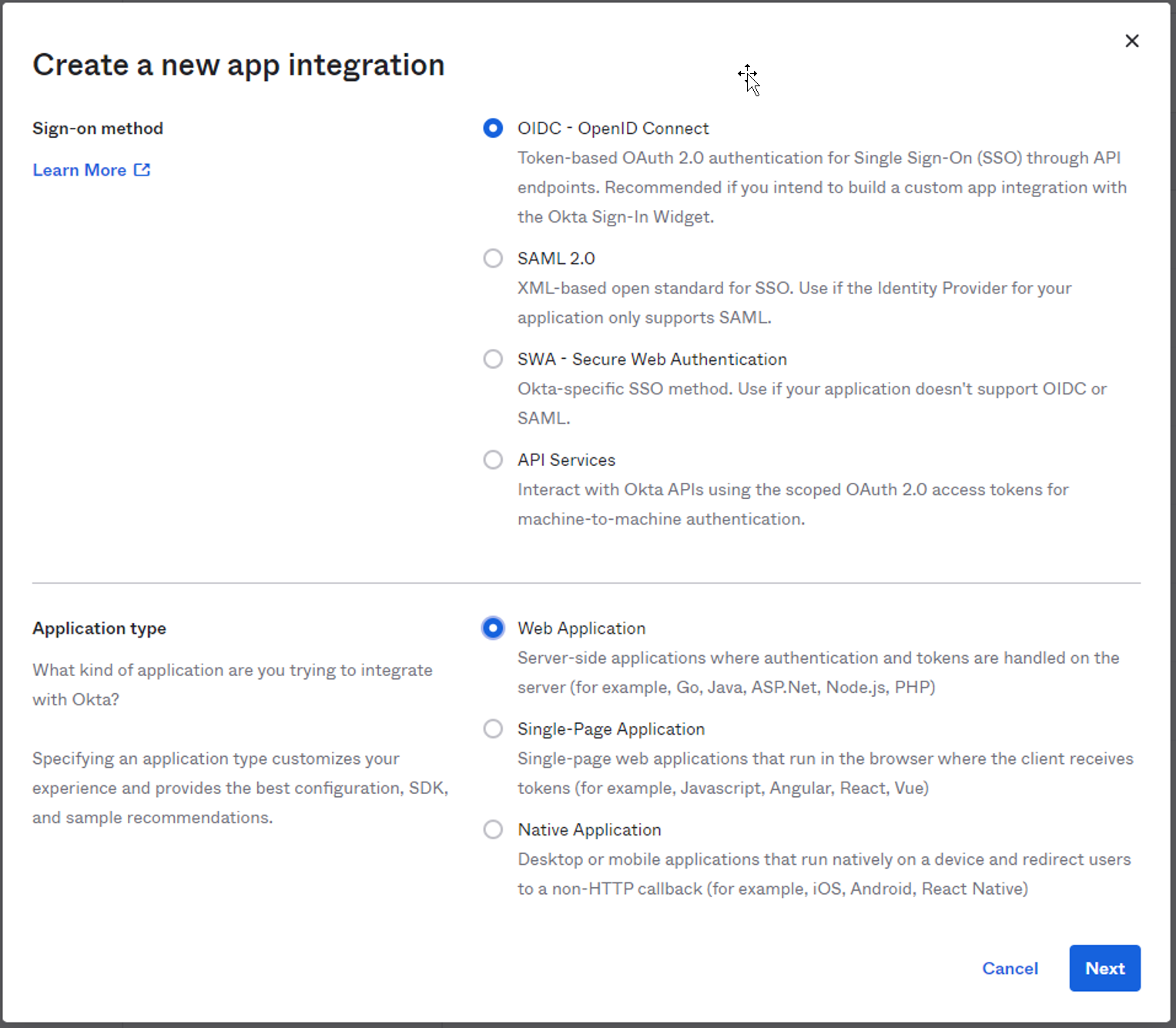Choose the SAML 2.0 radio button
This screenshot has width=1176, height=1028.
pos(493,259)
